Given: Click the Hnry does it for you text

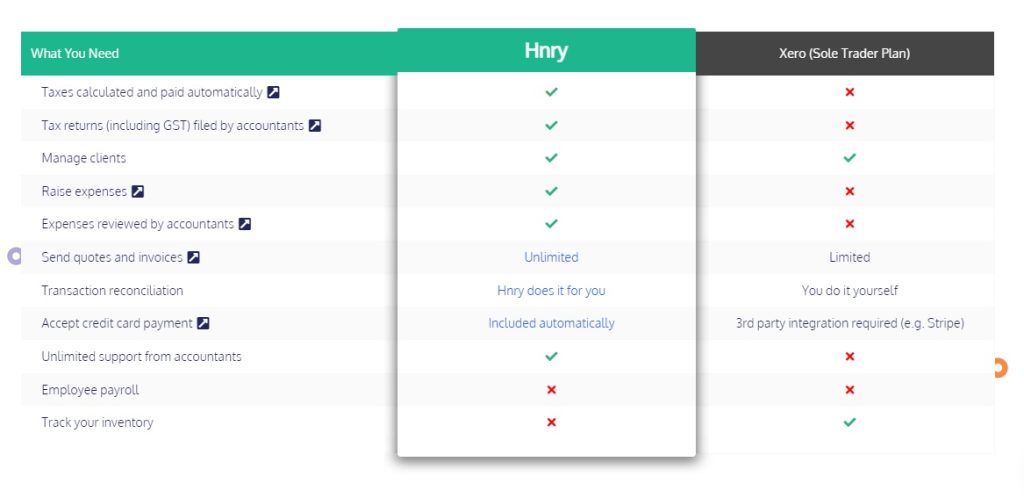Looking at the screenshot, I should point(551,290).
